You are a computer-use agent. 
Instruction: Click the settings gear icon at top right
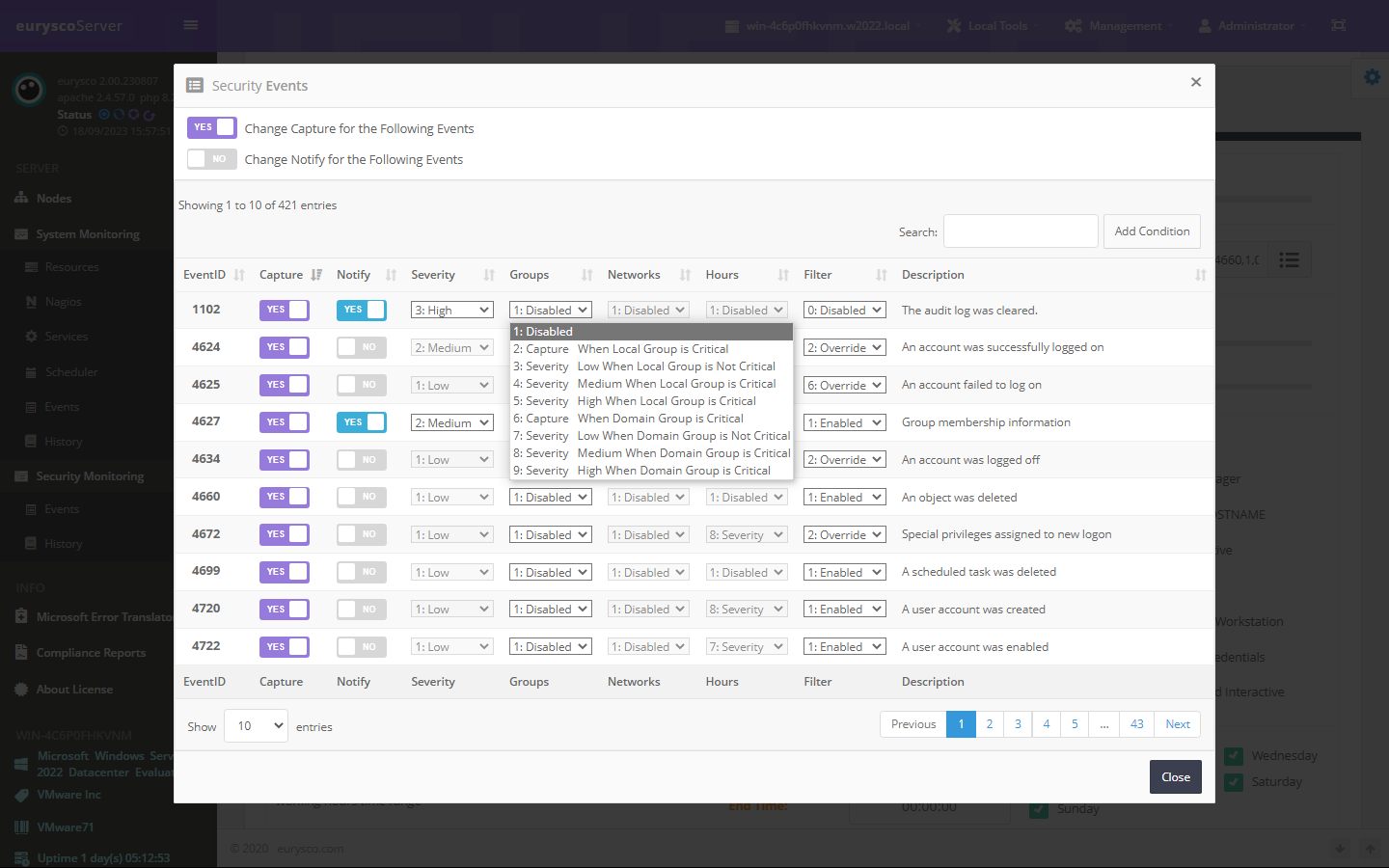coord(1372,77)
